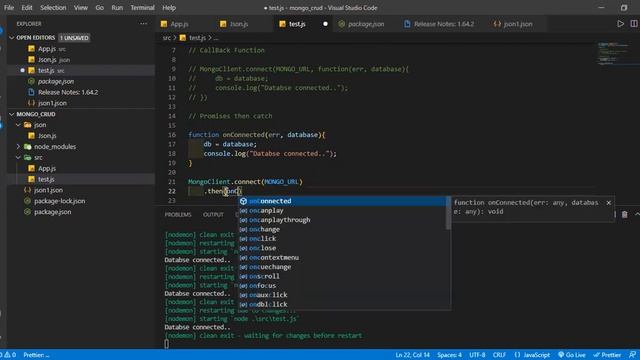Click Ln 22, Col 14 status

(412, 355)
